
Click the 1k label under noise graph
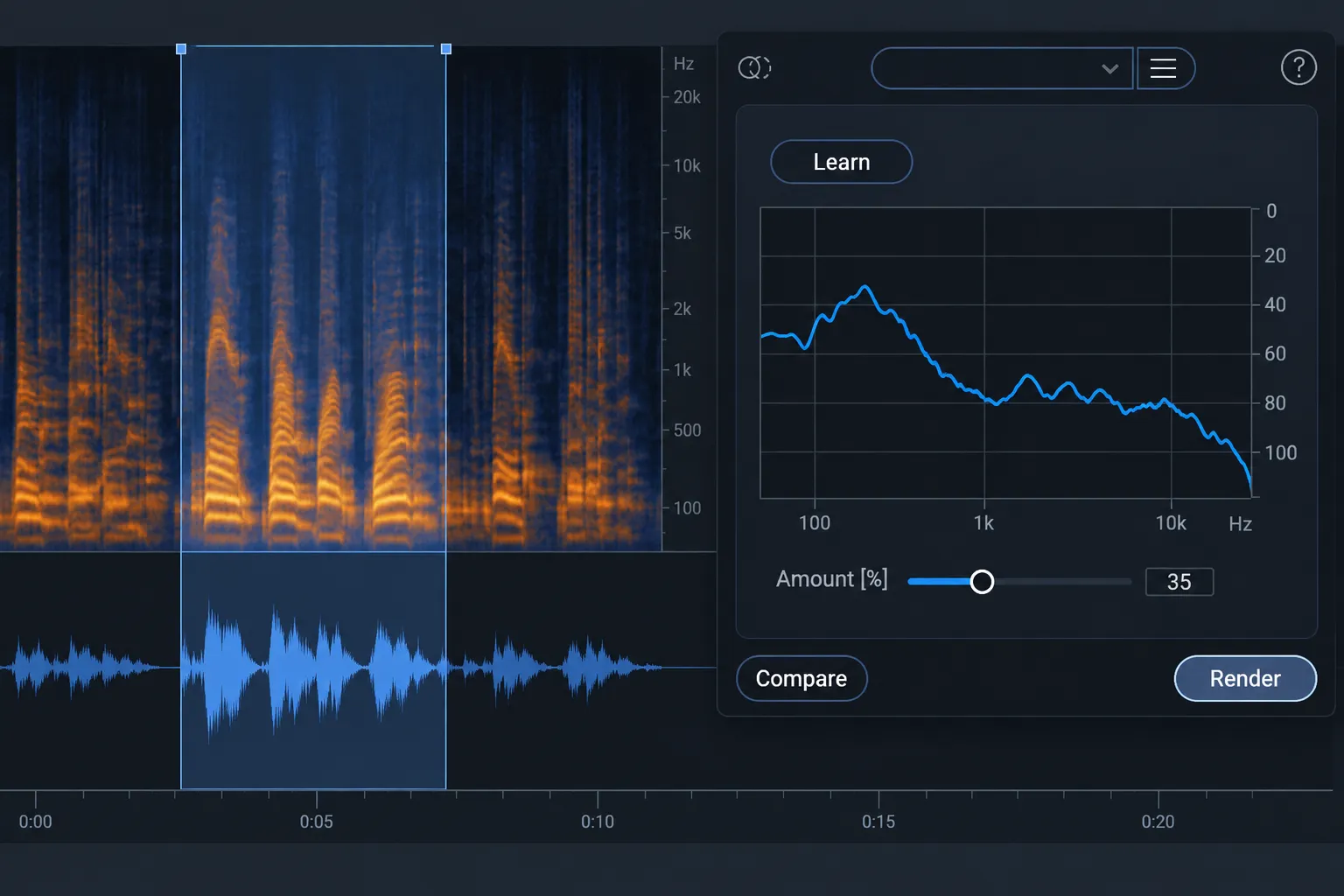983,523
